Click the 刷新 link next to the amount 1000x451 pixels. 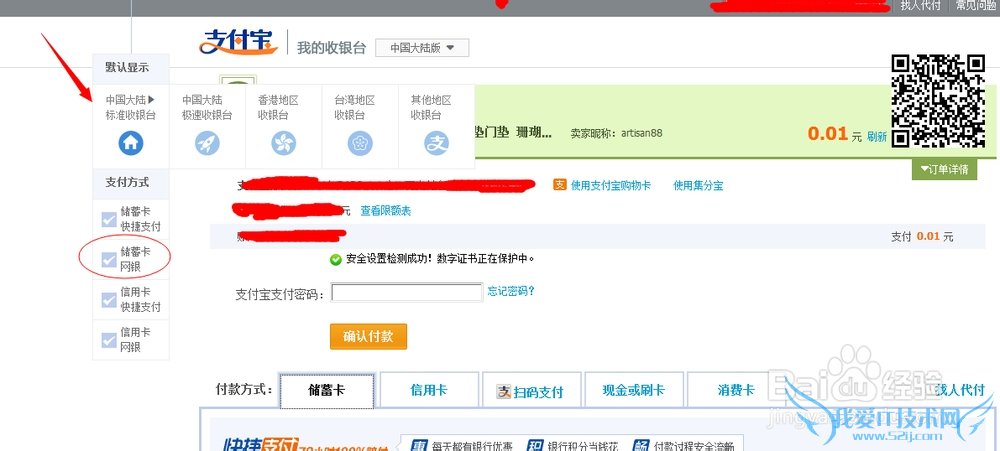coord(877,137)
